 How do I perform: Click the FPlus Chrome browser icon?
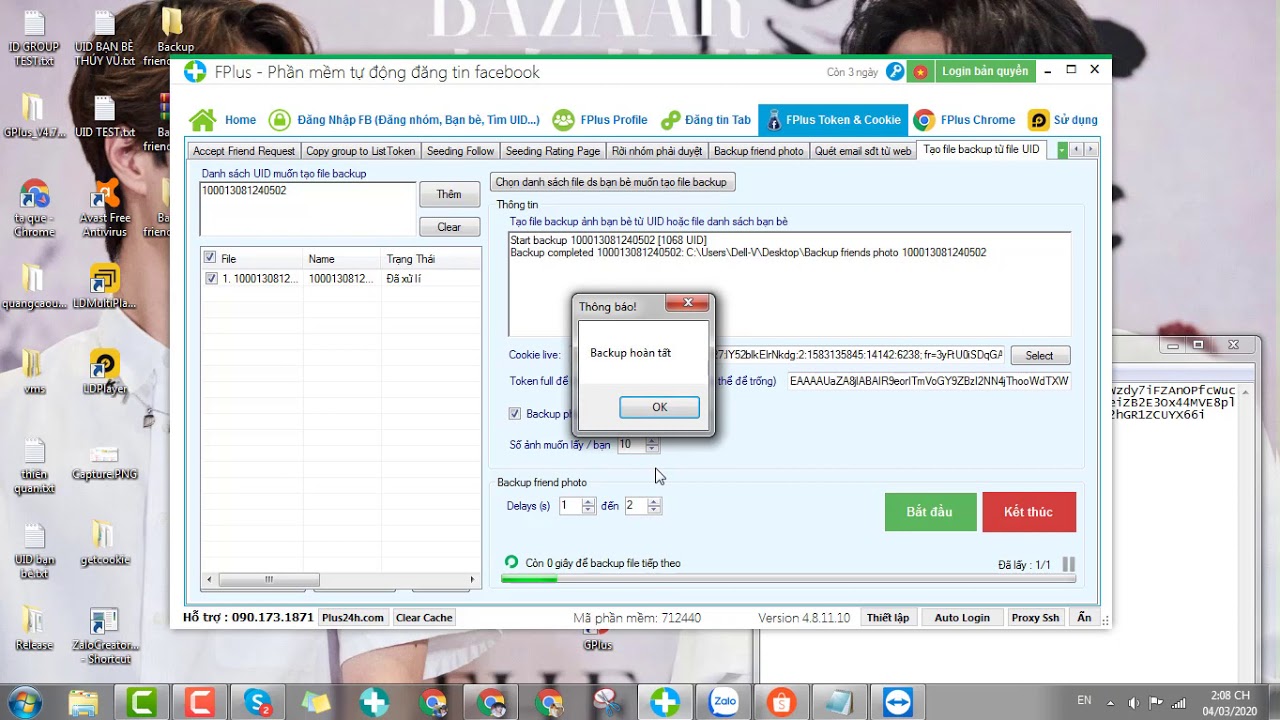click(924, 120)
